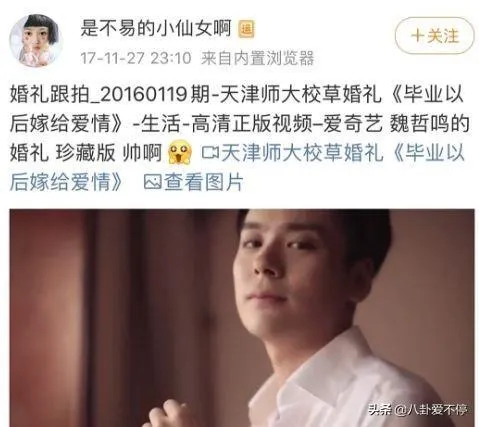Tap the plus sign inside the 关注 button
479x427 pixels.
[417, 36]
